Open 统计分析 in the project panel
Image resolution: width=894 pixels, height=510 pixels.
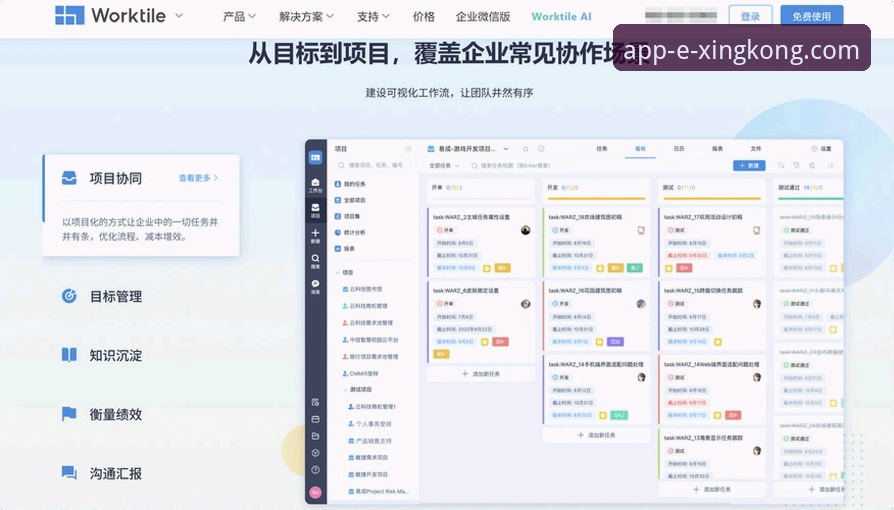coord(350,232)
